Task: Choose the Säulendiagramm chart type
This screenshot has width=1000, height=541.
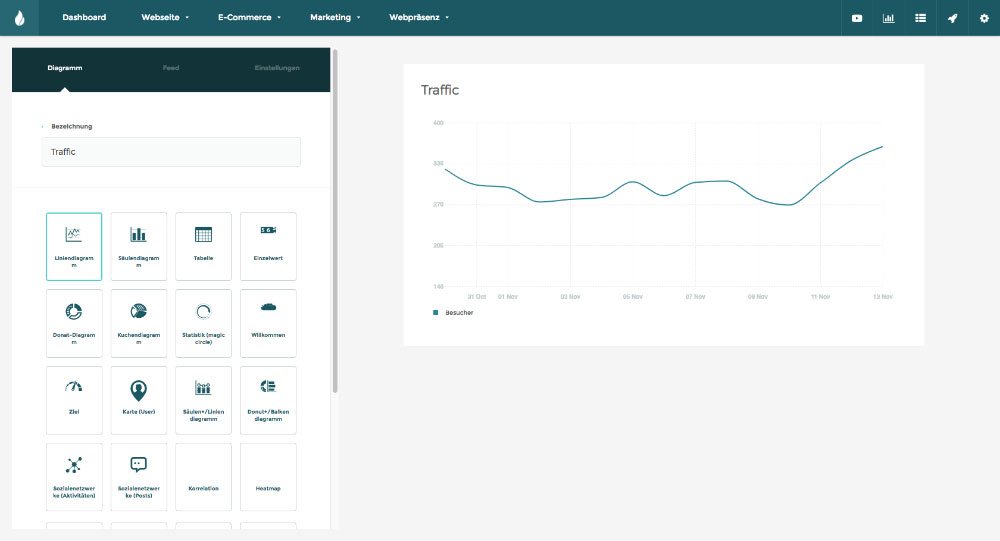Action: [x=138, y=246]
